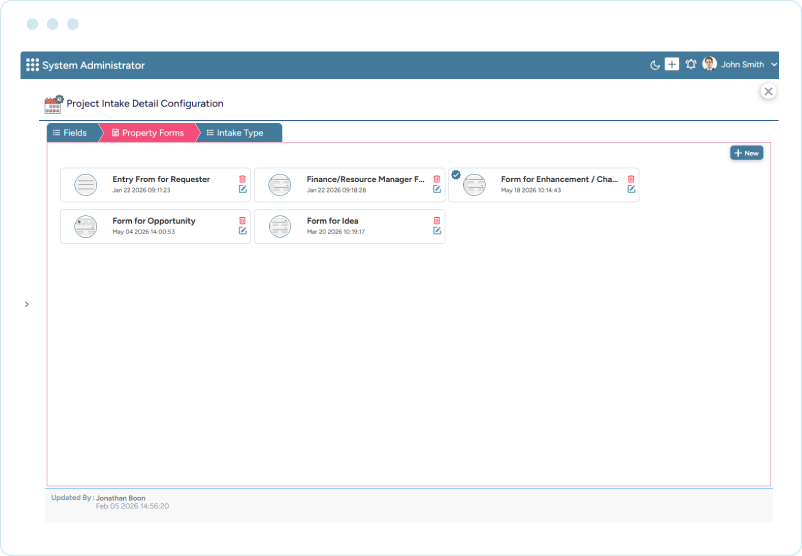Delete Form for Enhancement card
The image size is (802, 556).
[631, 179]
